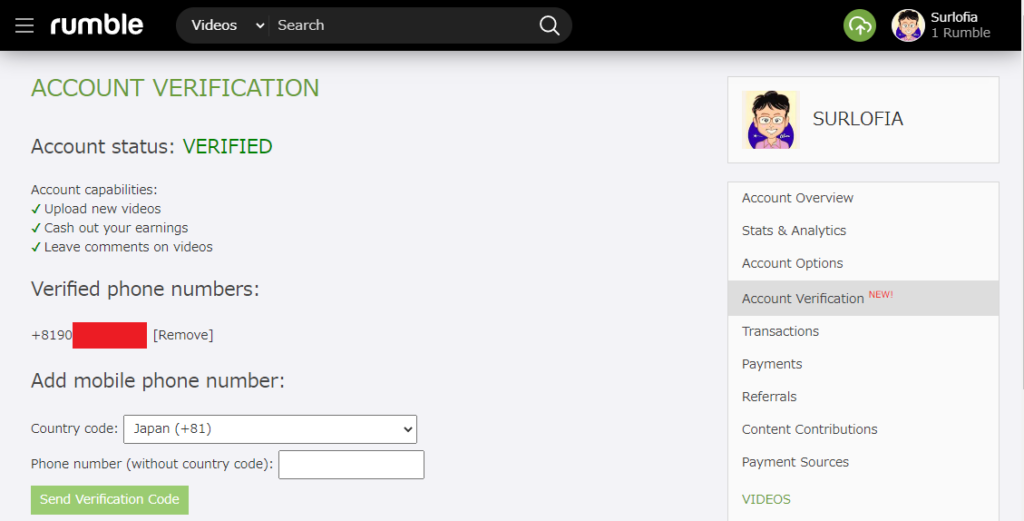
Task: Open the Referrals section
Action: pyautogui.click(x=769, y=397)
